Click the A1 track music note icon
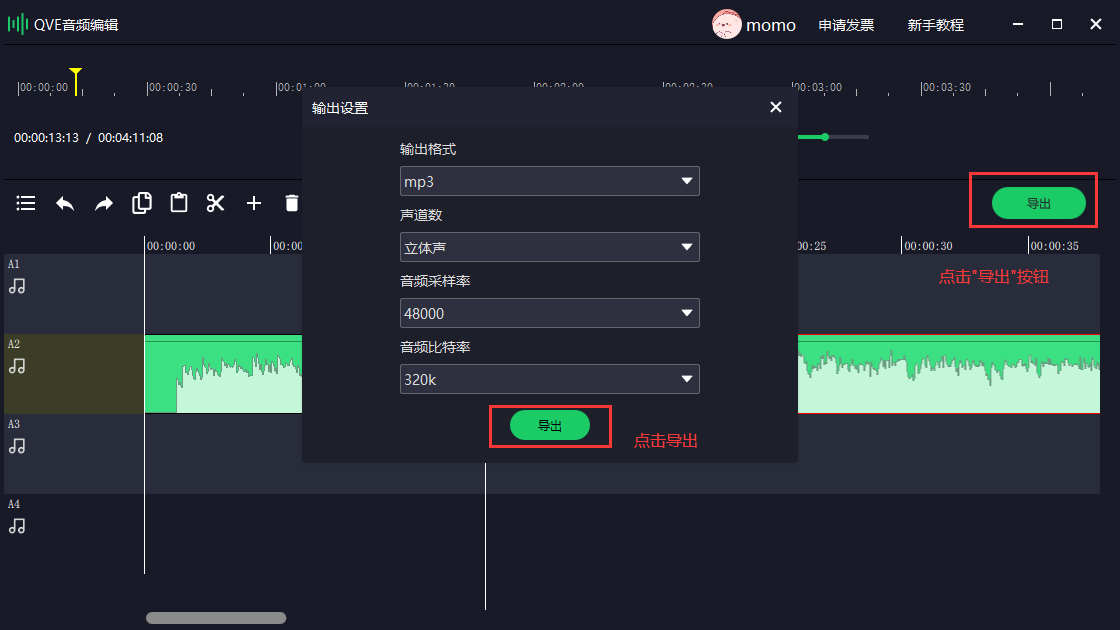Screen dimensions: 1120x630 point(17,286)
